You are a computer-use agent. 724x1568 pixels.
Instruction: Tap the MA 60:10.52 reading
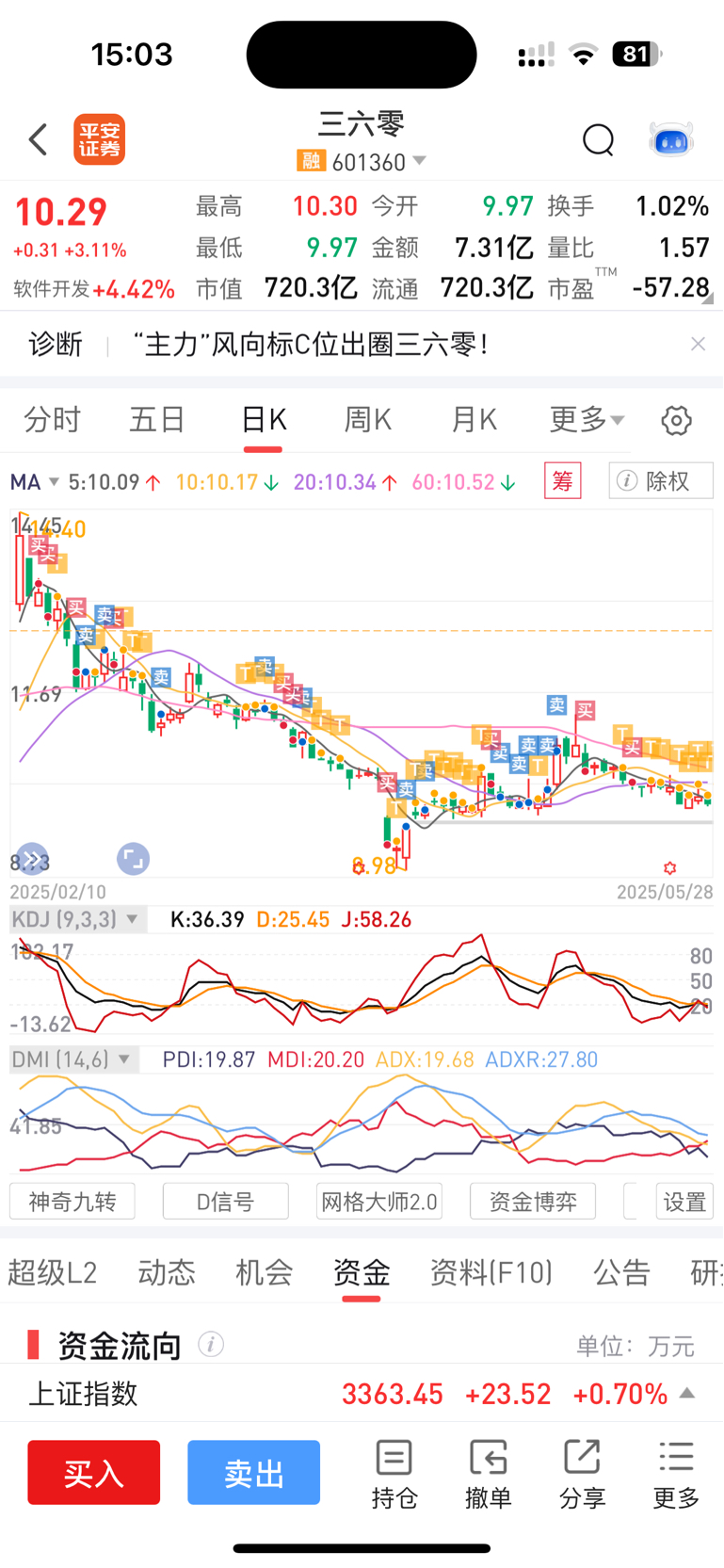point(464,482)
